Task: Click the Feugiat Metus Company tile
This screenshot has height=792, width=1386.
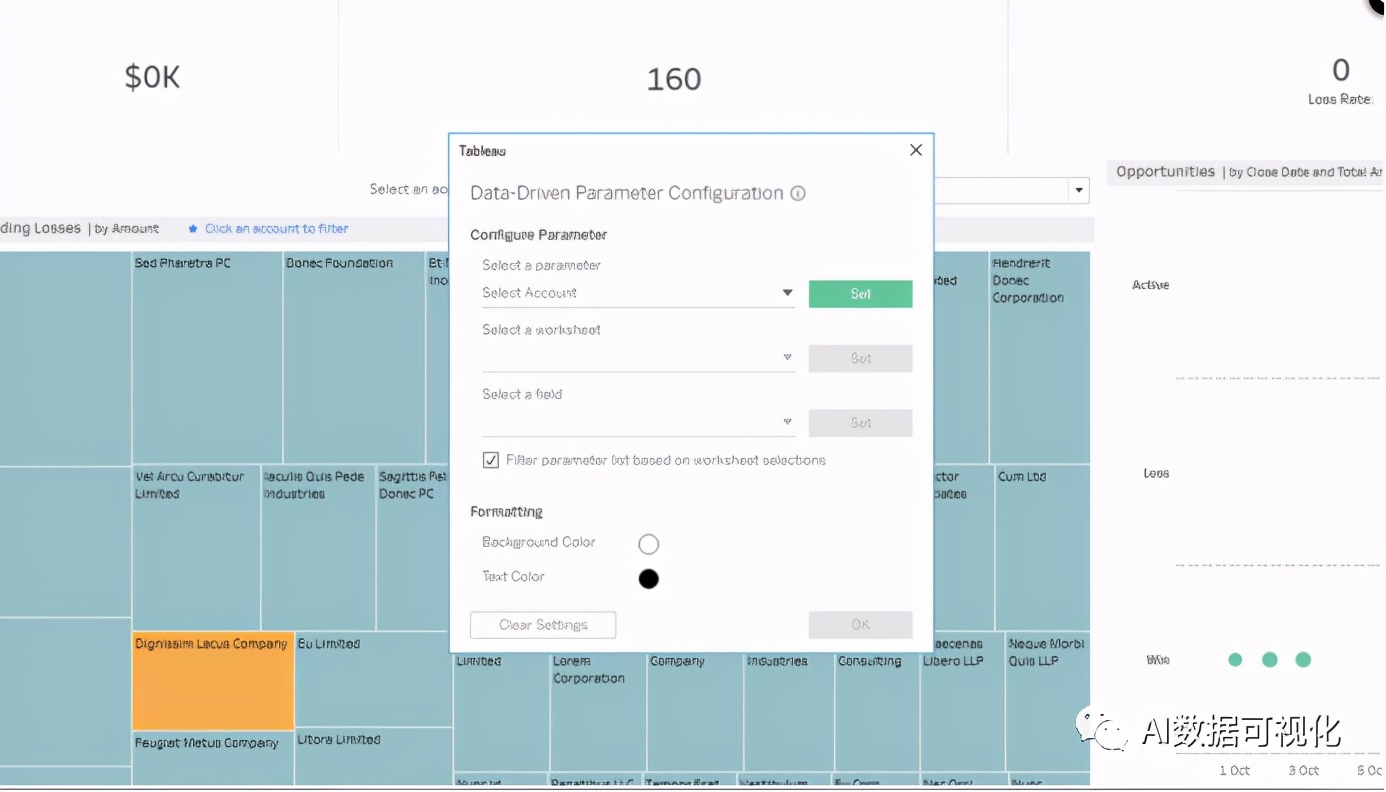Action: coord(213,758)
